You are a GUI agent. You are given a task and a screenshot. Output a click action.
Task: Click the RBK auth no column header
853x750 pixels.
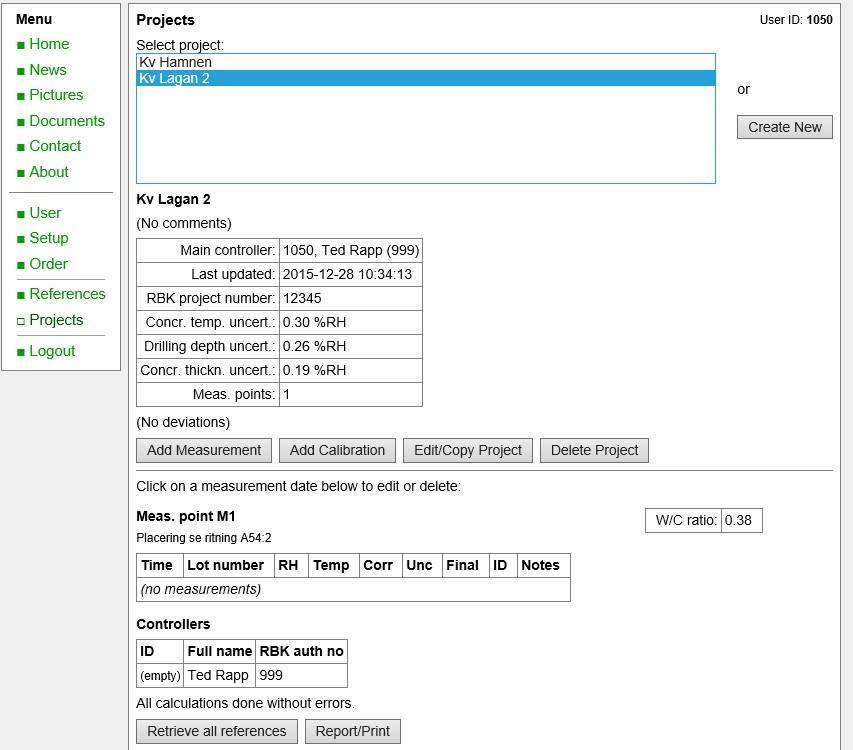tap(301, 651)
